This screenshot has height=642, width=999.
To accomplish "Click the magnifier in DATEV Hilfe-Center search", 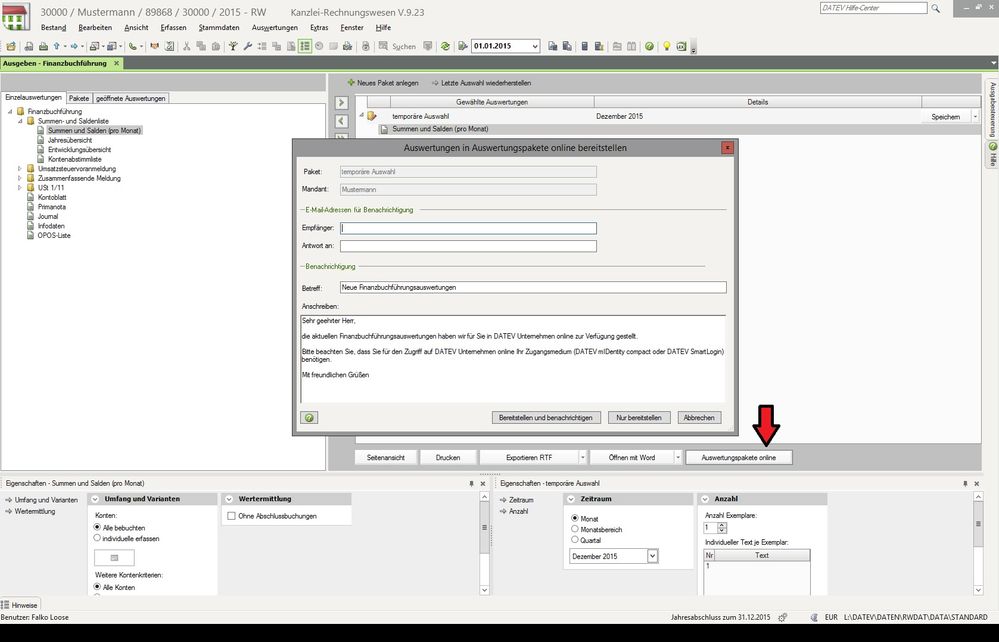I will coord(935,8).
